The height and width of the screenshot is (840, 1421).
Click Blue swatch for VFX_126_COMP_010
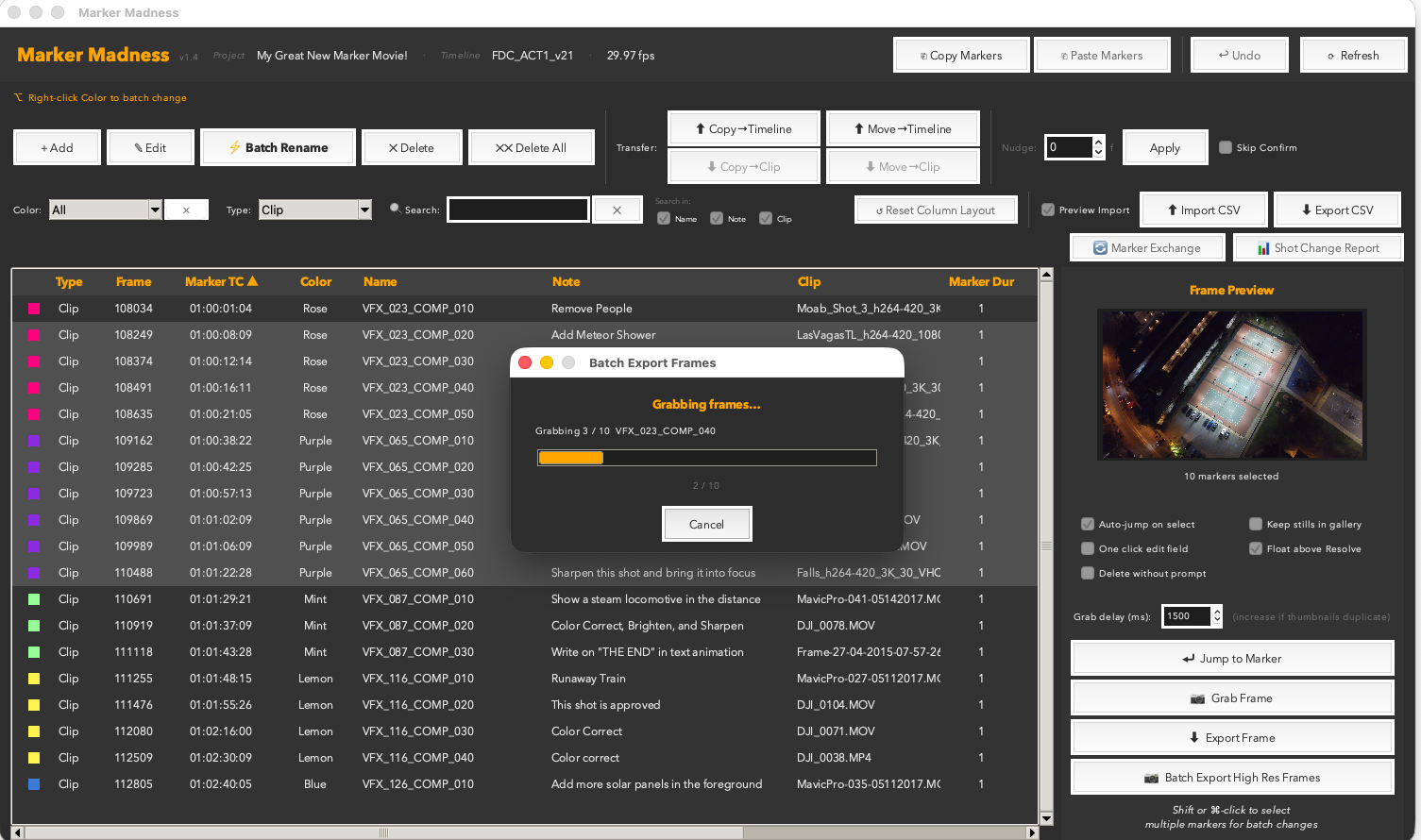point(34,784)
